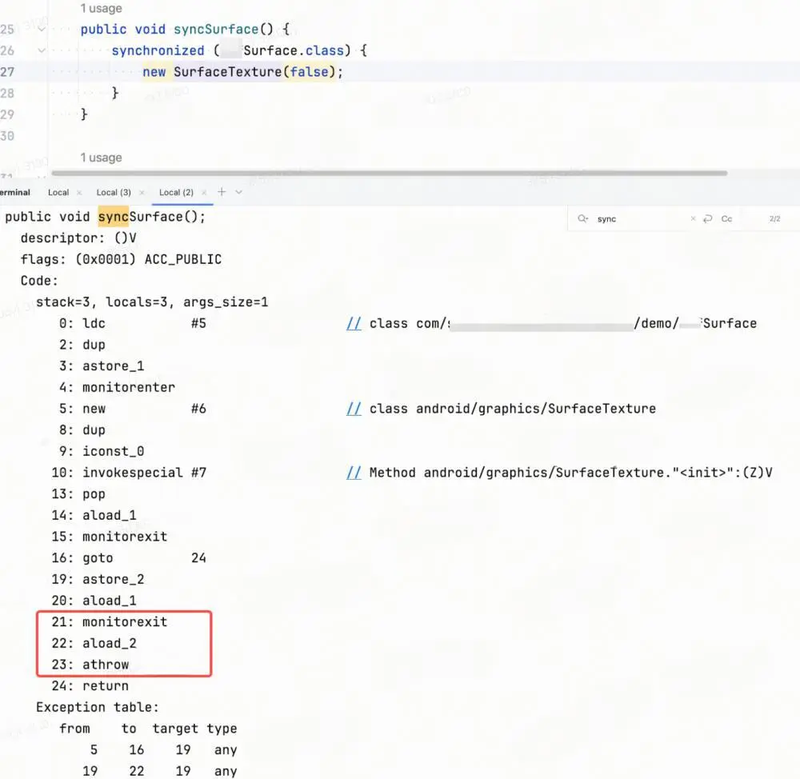Click the editor horizontal scrollbar
The height and width of the screenshot is (779, 800).
[x=389, y=173]
